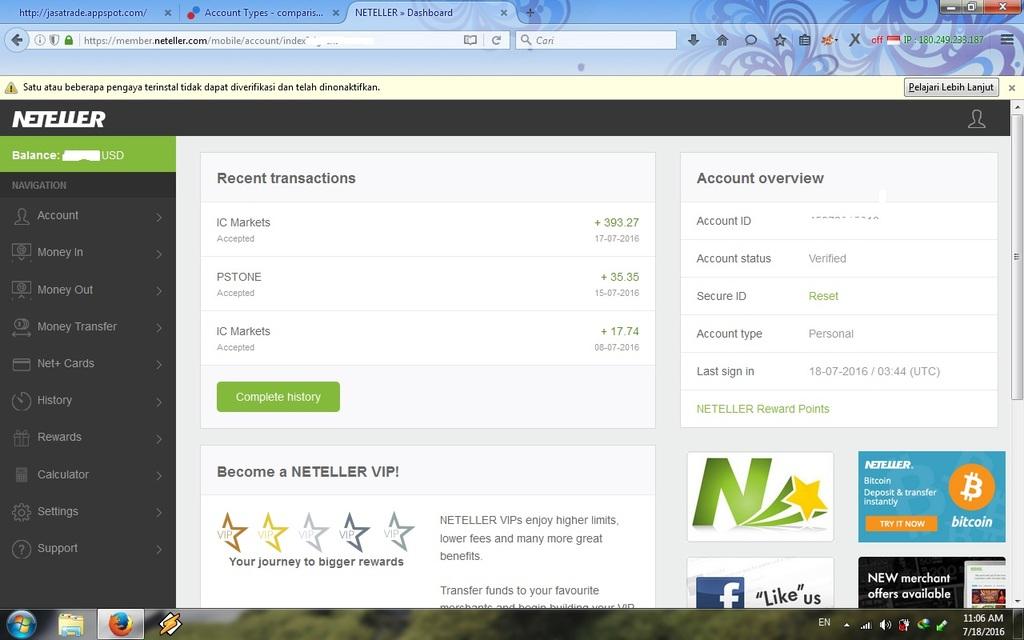This screenshot has width=1024, height=640.
Task: Click the Reset link for Secure ID
Action: [823, 296]
